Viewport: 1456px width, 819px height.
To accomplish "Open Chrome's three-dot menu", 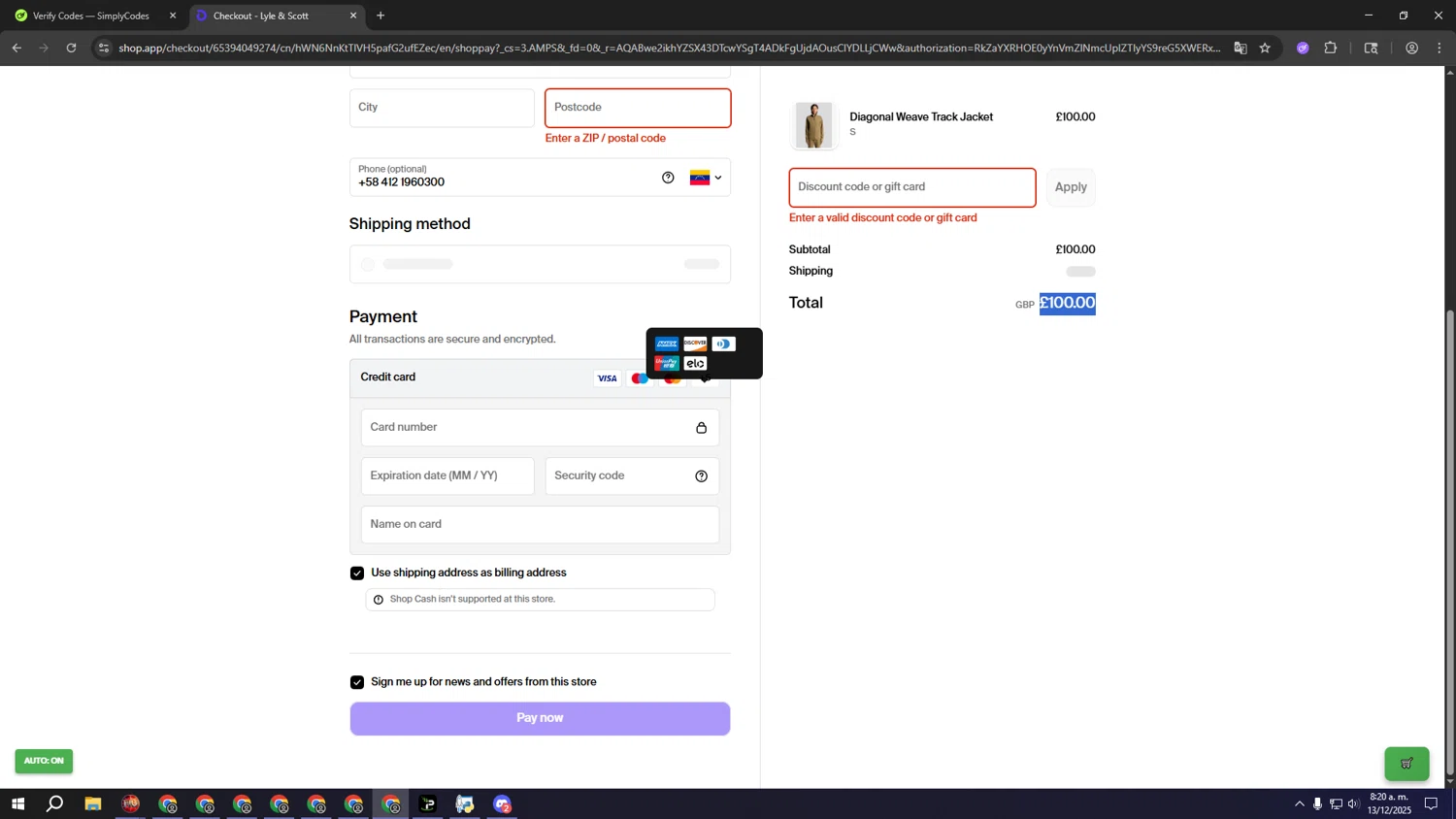I will pyautogui.click(x=1439, y=48).
